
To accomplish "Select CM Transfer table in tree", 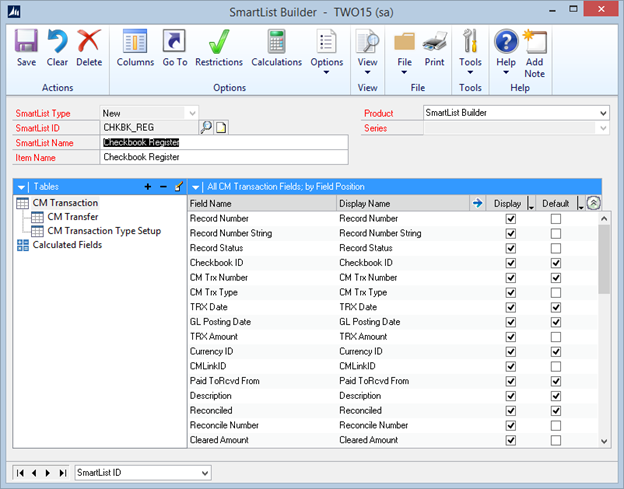I will coord(72,217).
